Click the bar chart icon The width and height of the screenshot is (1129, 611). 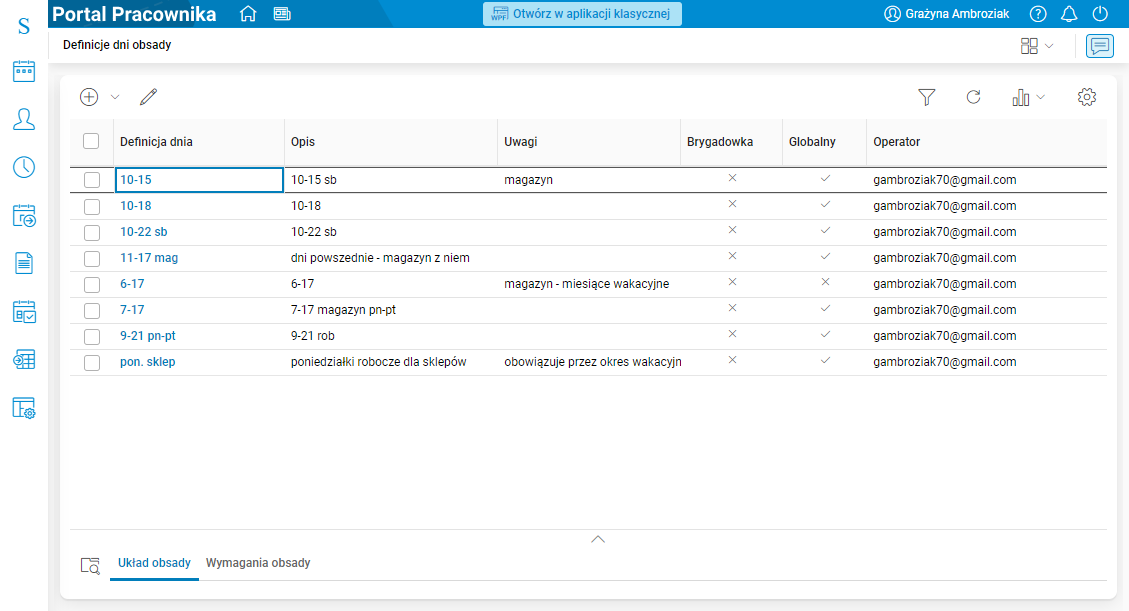pyautogui.click(x=1020, y=97)
